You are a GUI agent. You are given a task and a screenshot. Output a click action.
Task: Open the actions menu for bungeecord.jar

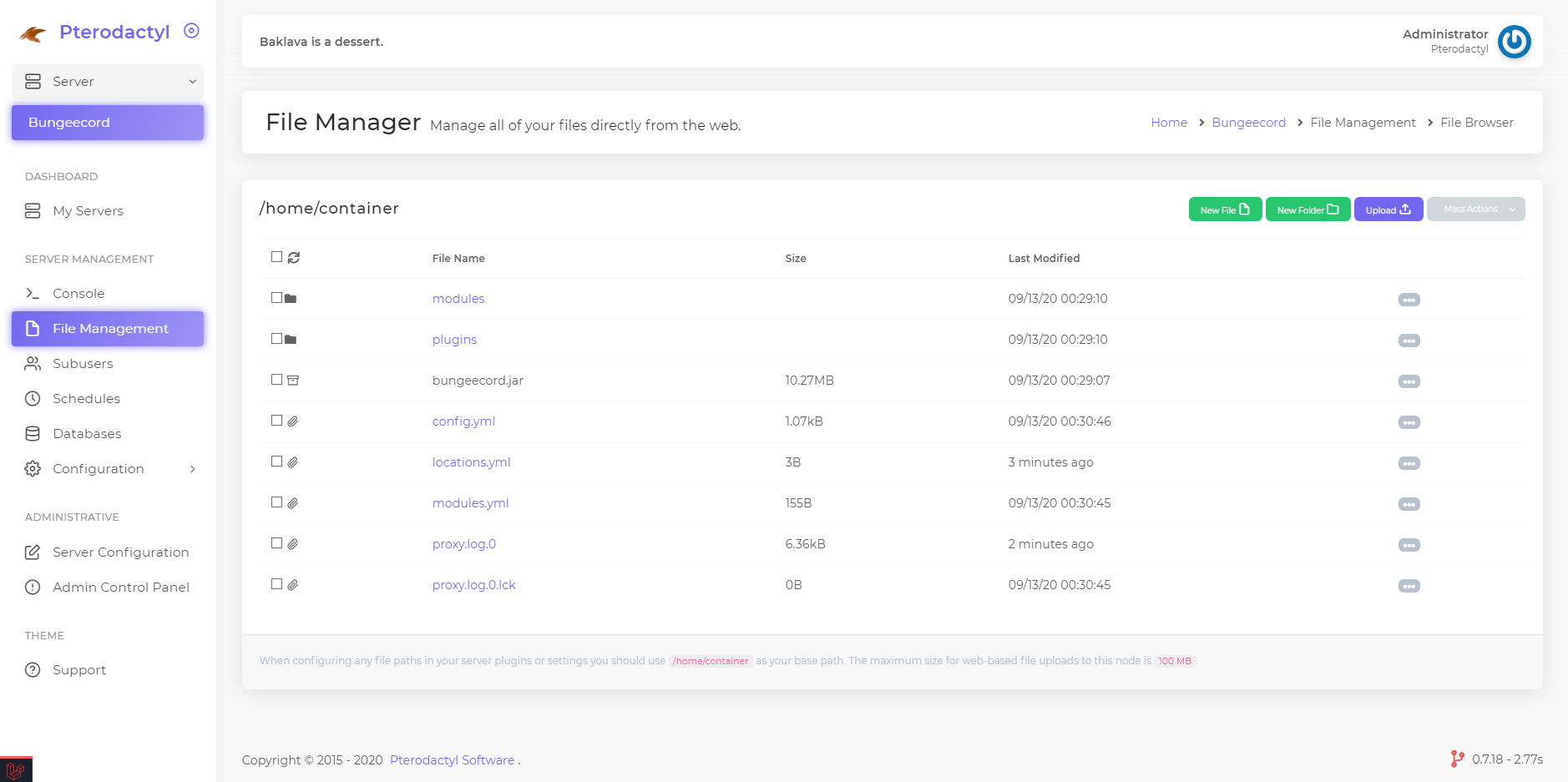coord(1409,381)
